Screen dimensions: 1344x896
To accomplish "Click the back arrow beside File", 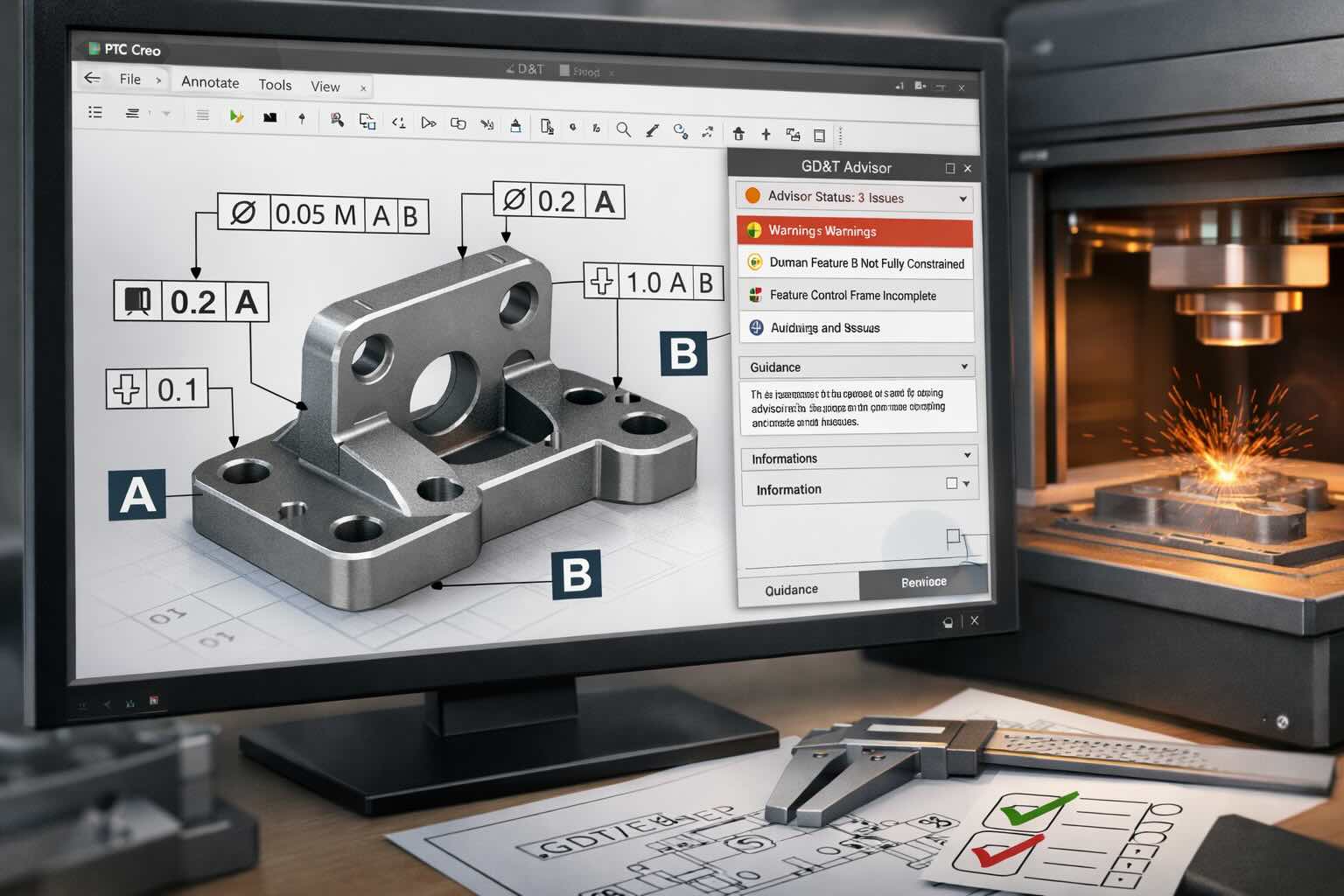I will 92,78.
